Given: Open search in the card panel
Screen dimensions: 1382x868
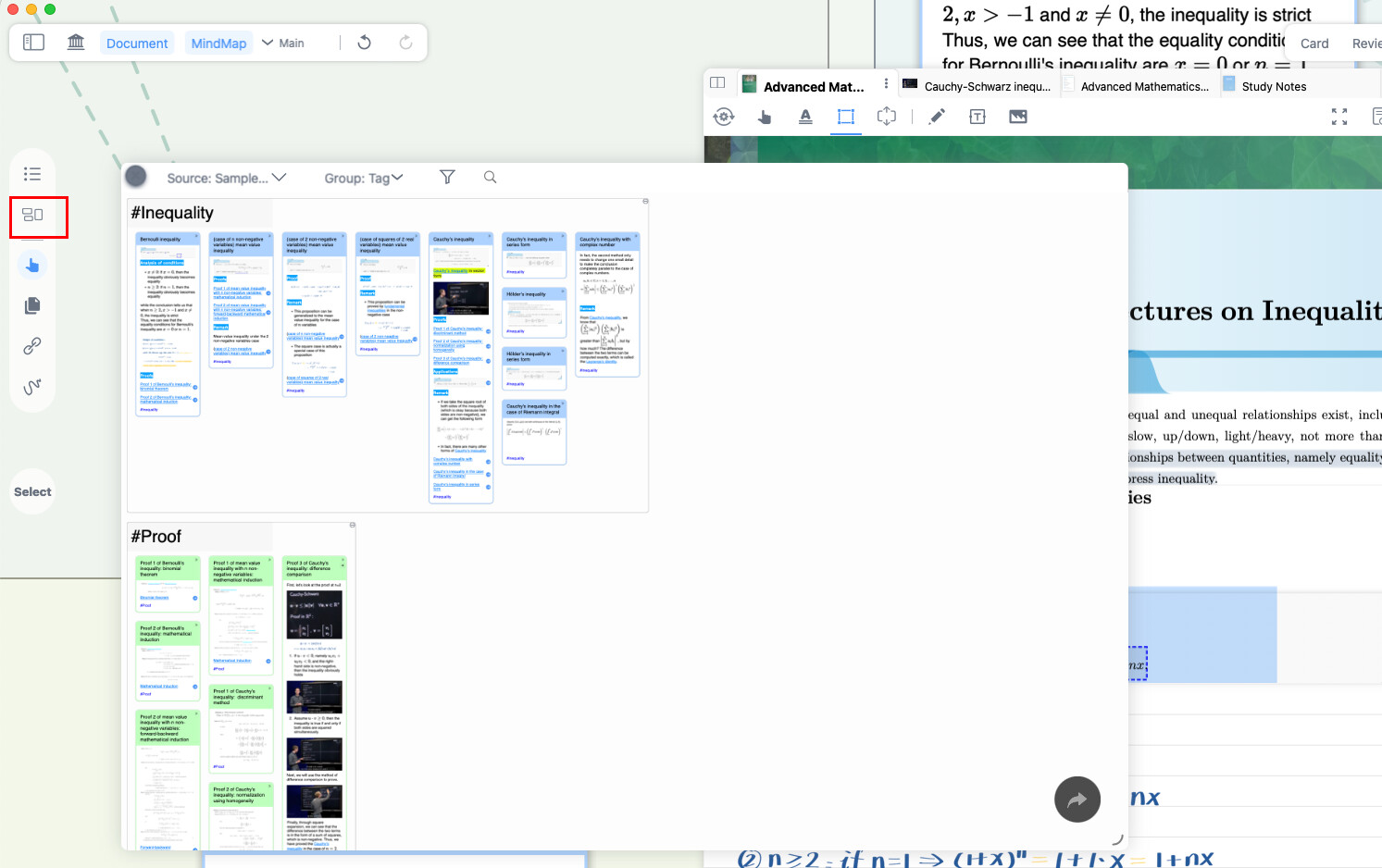Looking at the screenshot, I should [490, 177].
